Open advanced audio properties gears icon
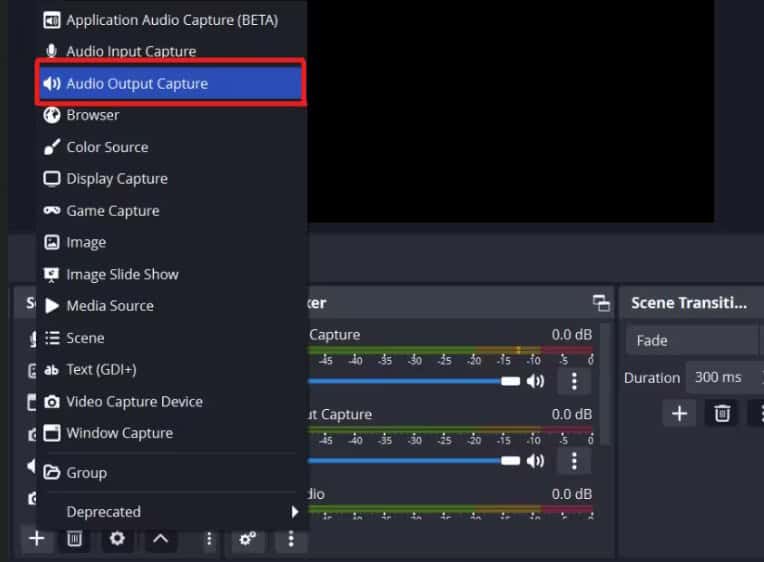 [248, 539]
